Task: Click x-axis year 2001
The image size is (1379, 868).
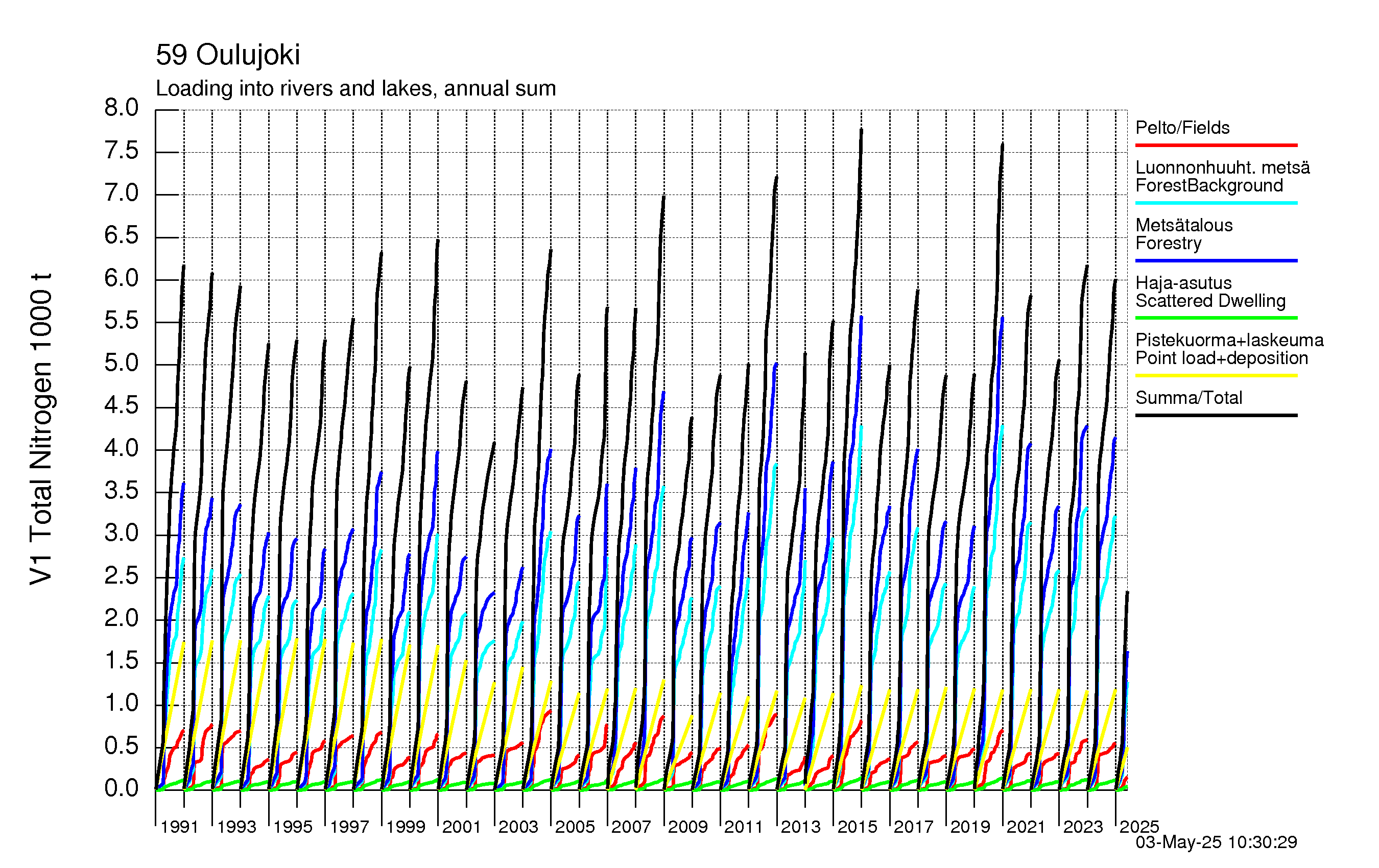Action: [462, 827]
